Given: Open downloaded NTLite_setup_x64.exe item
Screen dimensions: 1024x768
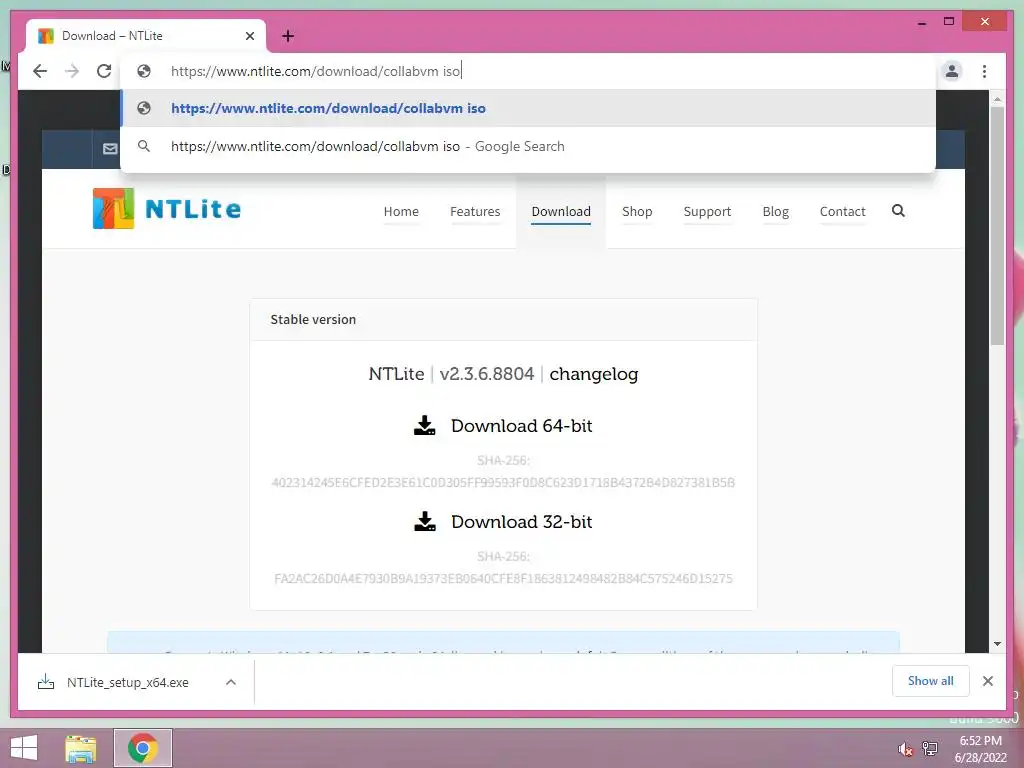Looking at the screenshot, I should click(x=127, y=682).
